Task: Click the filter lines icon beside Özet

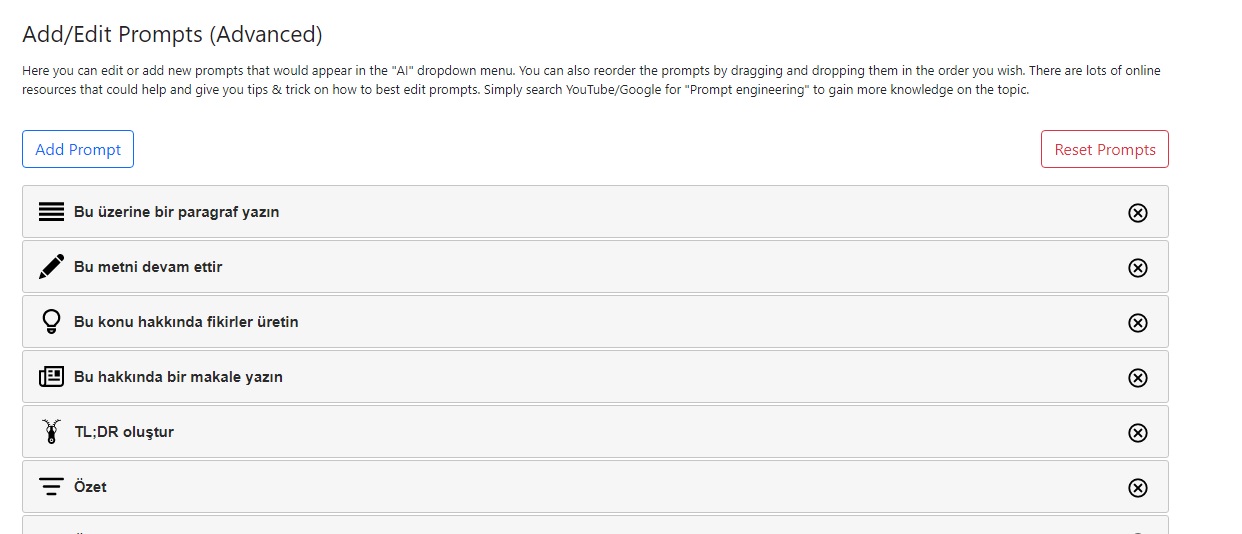Action: point(51,487)
